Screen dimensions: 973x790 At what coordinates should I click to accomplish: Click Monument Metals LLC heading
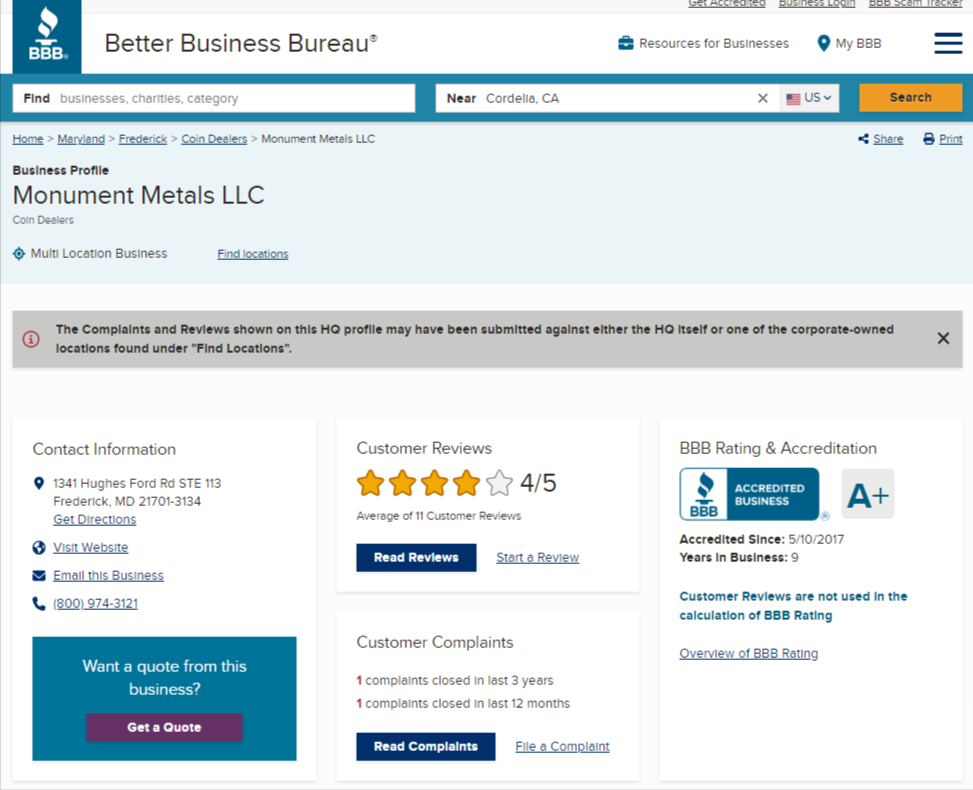[x=138, y=195]
